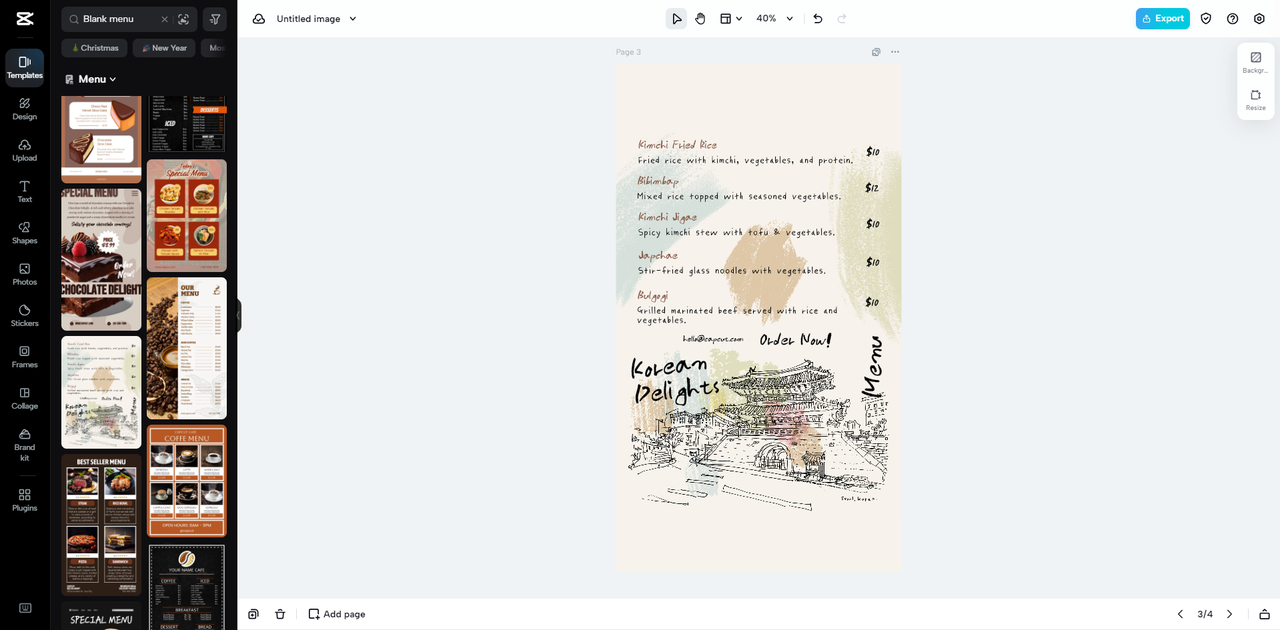This screenshot has height=630, width=1280.
Task: Activate the Hand pan tool
Action: [x=701, y=19]
